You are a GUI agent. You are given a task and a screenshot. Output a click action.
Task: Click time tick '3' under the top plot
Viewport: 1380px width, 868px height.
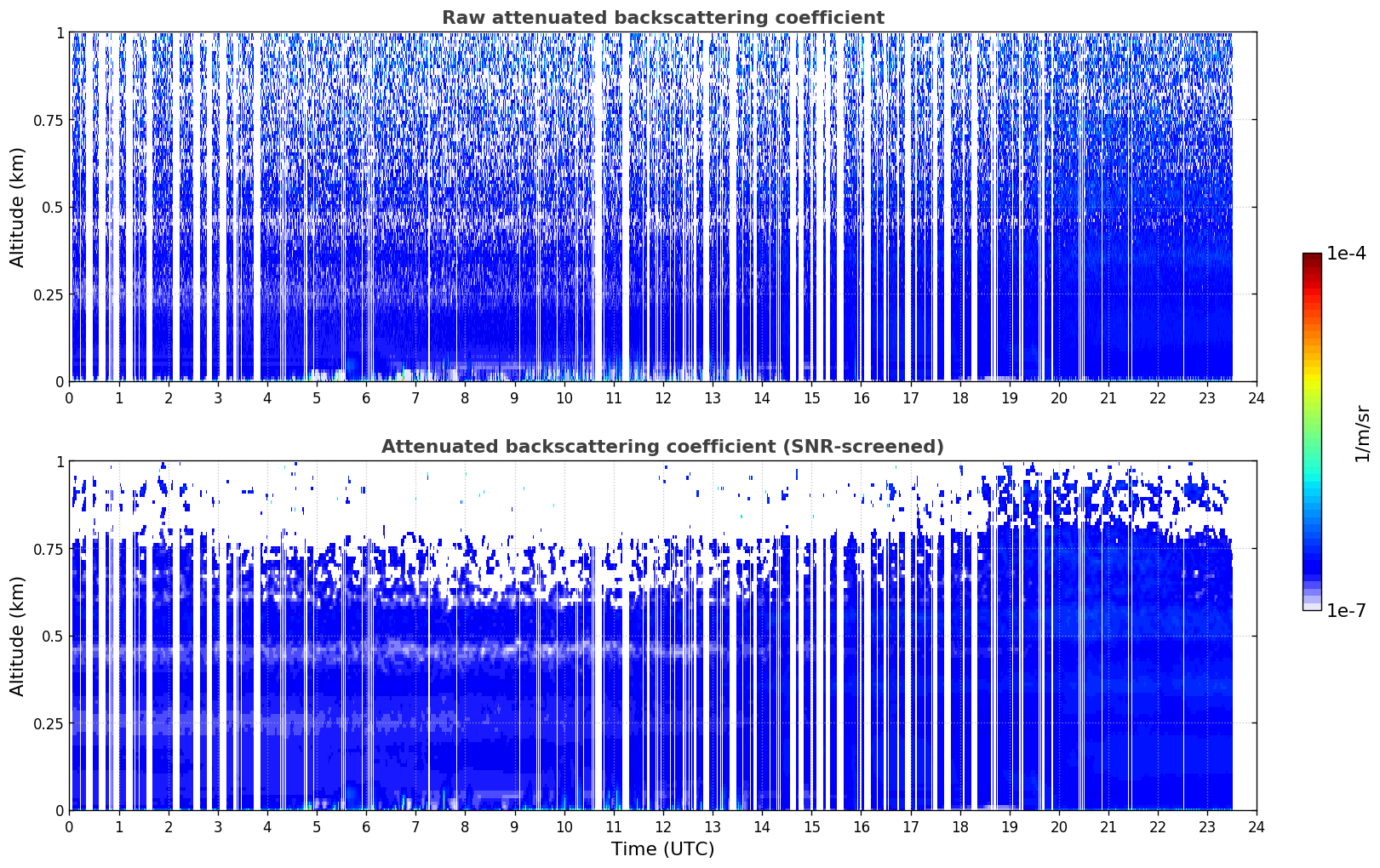[218, 397]
